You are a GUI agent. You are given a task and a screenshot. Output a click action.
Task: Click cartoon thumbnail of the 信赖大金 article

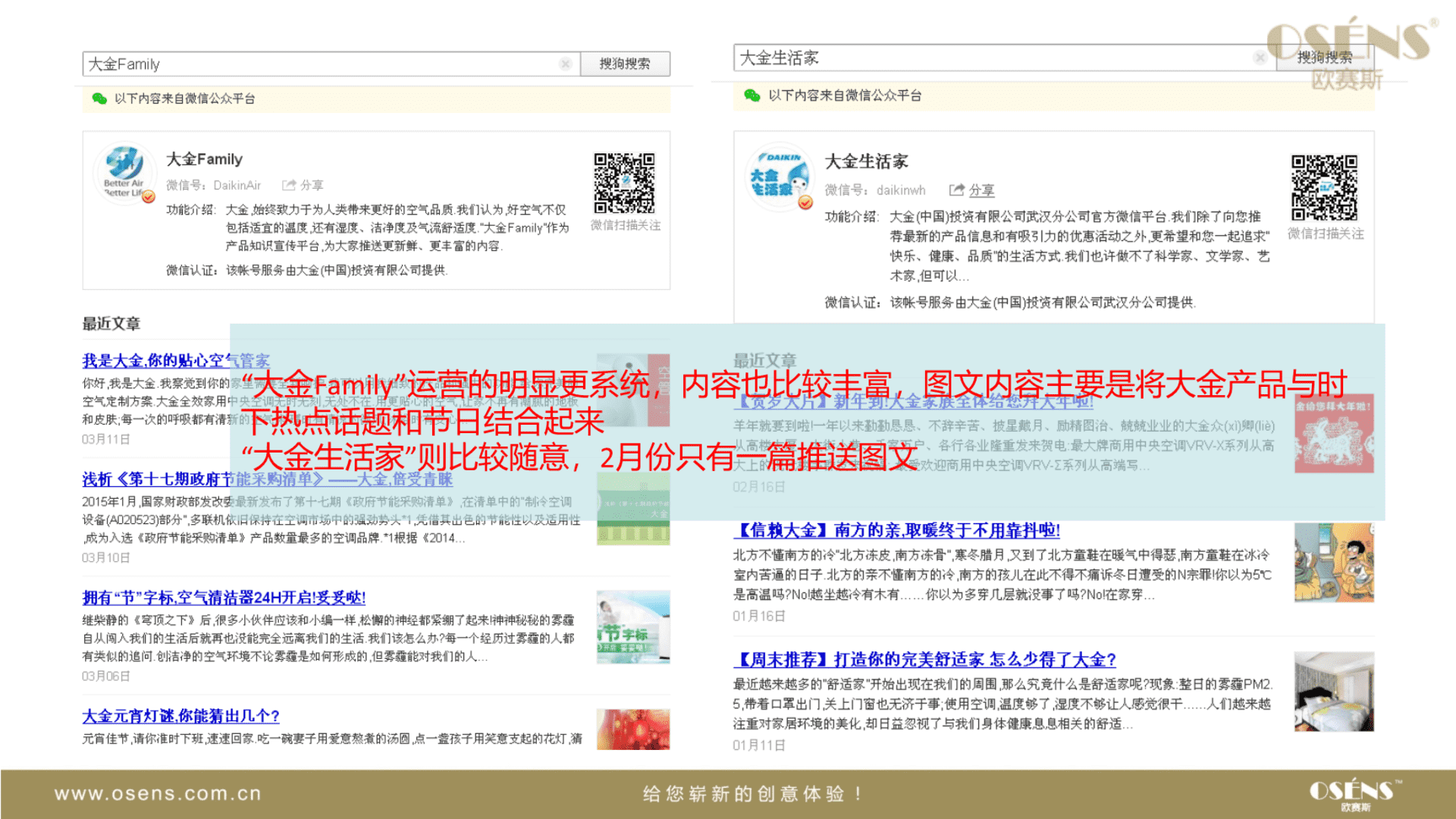click(1334, 563)
